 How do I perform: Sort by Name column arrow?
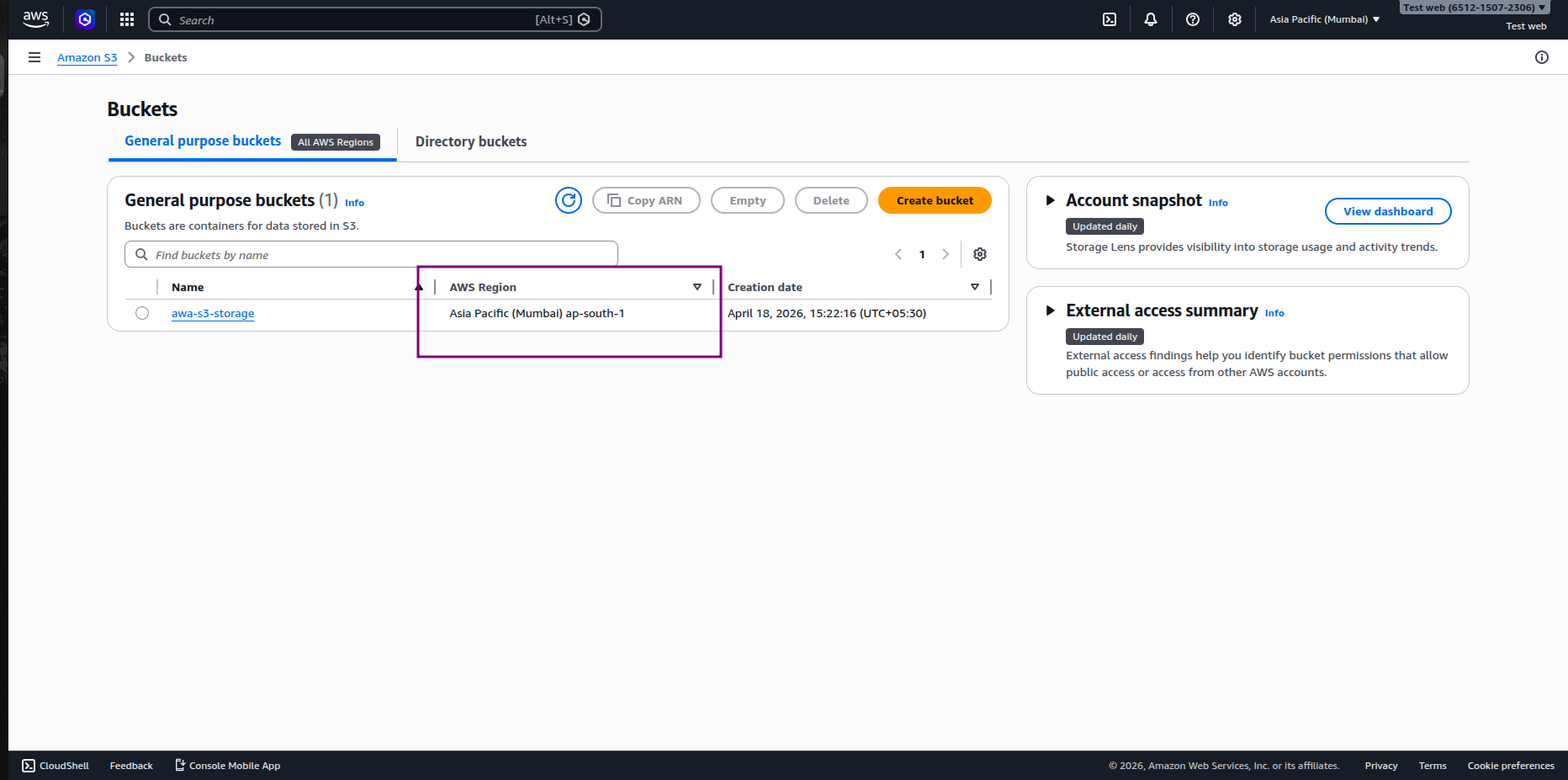click(x=419, y=287)
